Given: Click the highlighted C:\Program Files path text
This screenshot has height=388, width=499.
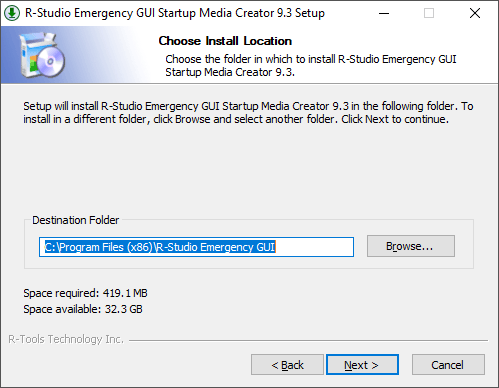Looking at the screenshot, I should [x=160, y=247].
